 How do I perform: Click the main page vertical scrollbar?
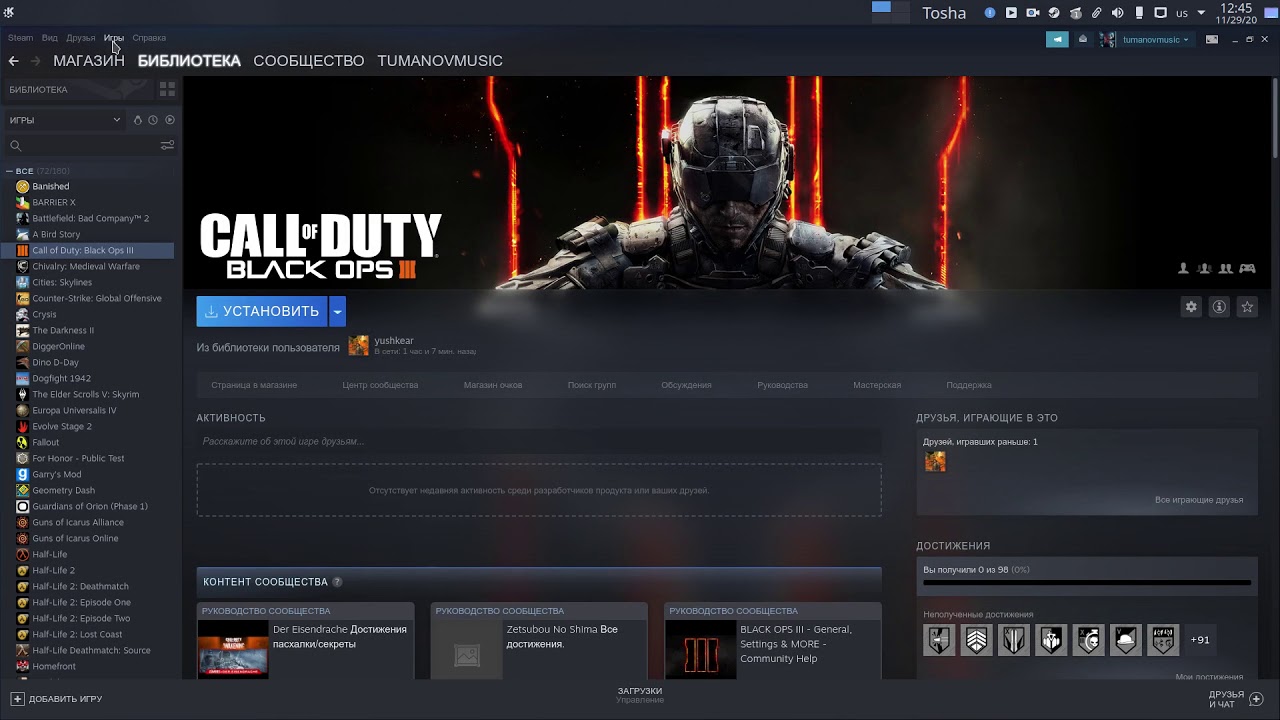(1275, 117)
